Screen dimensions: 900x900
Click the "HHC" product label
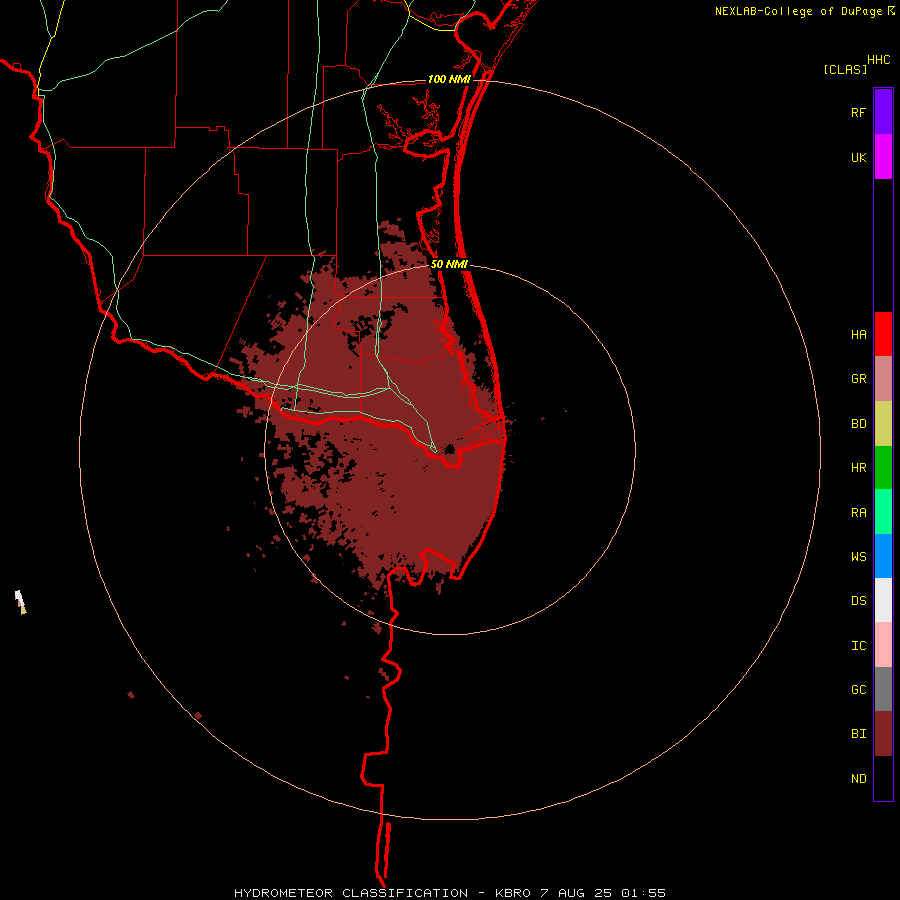(879, 60)
